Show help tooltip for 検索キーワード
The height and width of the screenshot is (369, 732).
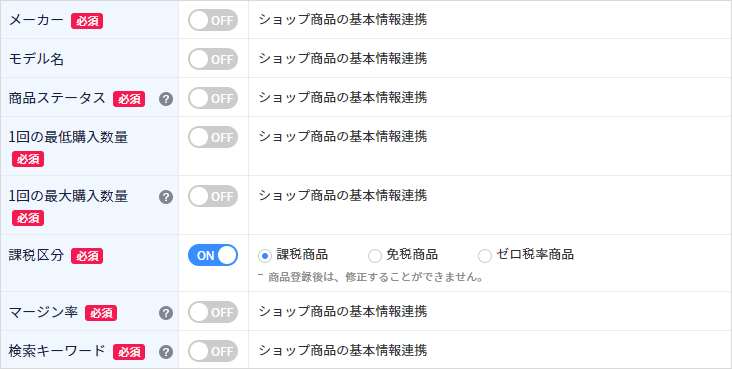(x=166, y=352)
